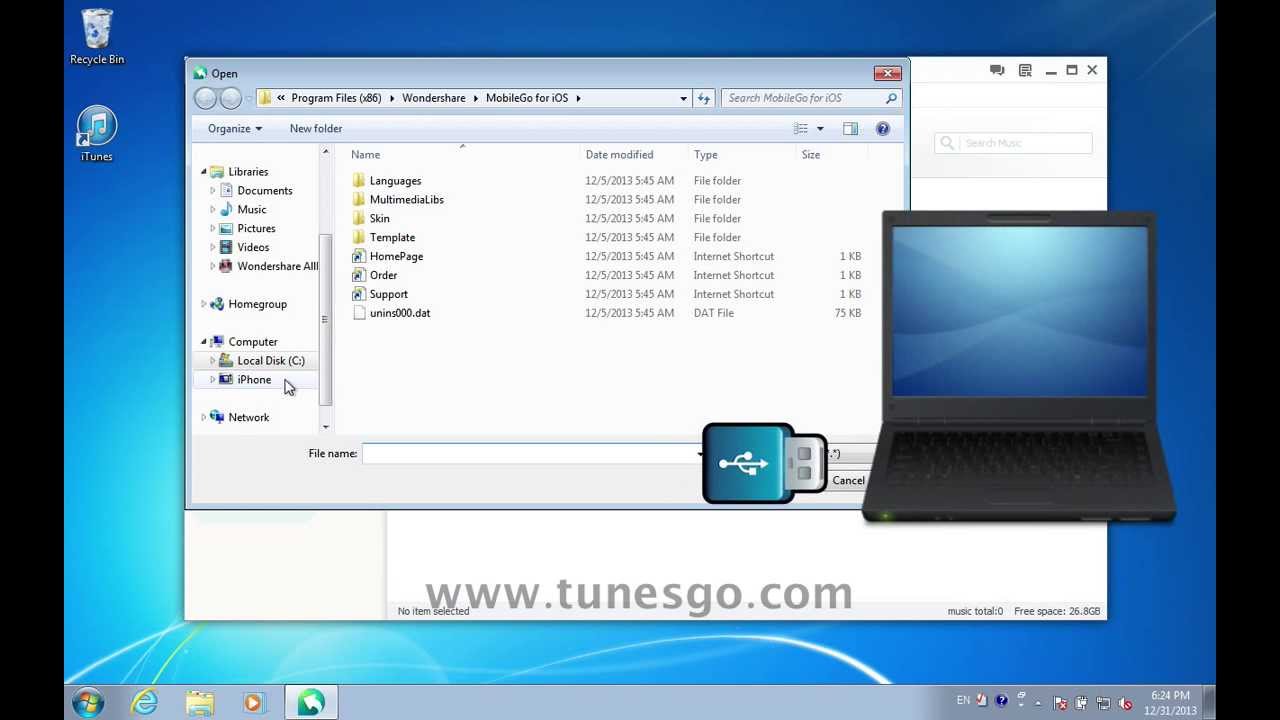This screenshot has height=720, width=1280.
Task: Click Wondershare in the address breadcrumb
Action: [x=434, y=98]
